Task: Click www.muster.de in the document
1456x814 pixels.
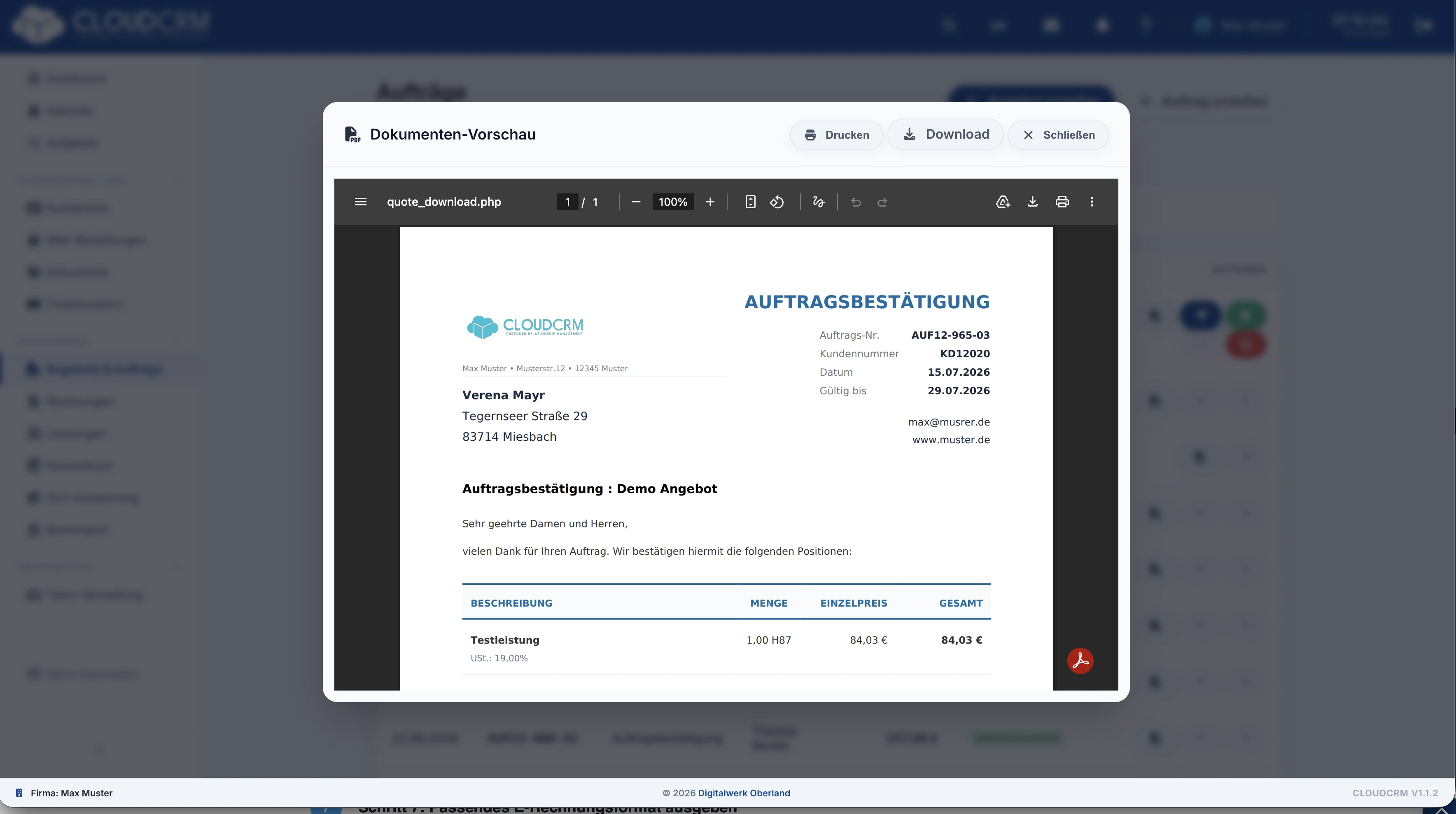Action: pyautogui.click(x=951, y=440)
